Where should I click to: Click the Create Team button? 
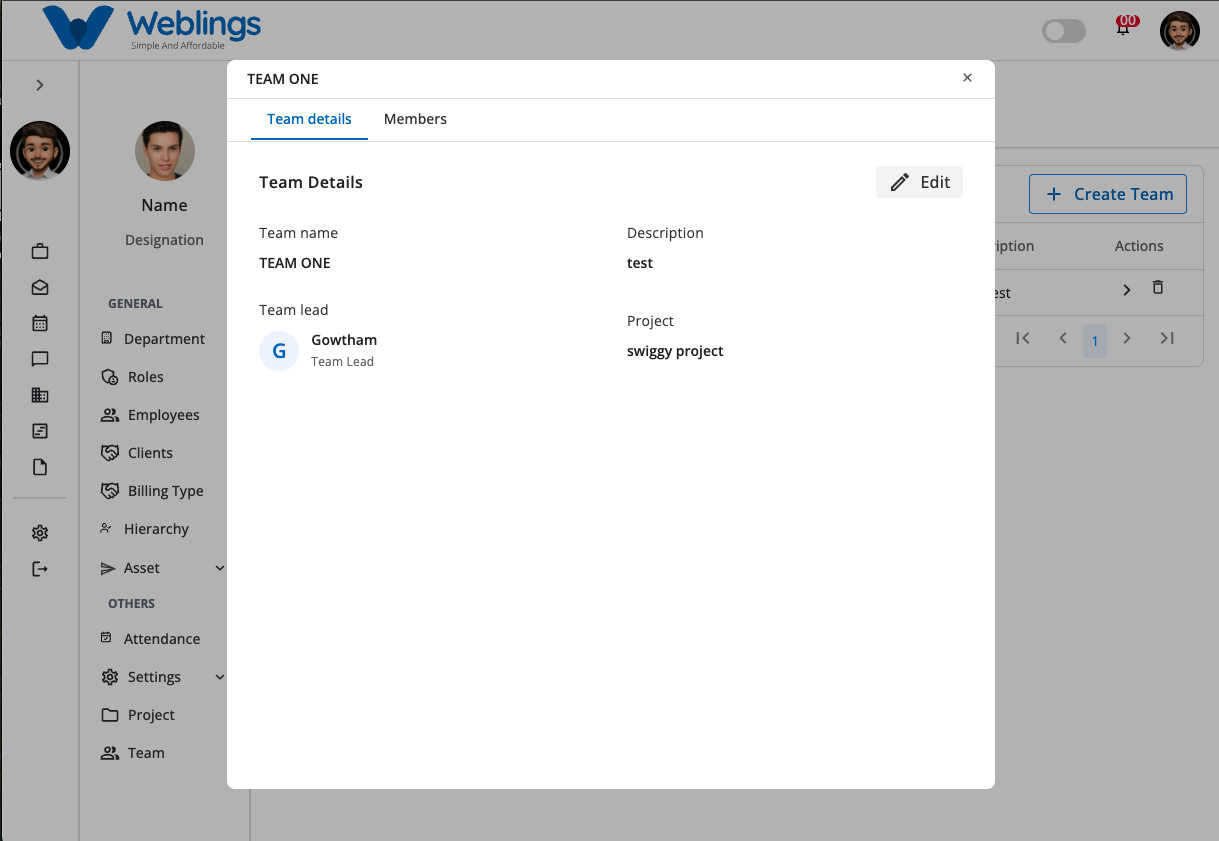[x=1108, y=194]
